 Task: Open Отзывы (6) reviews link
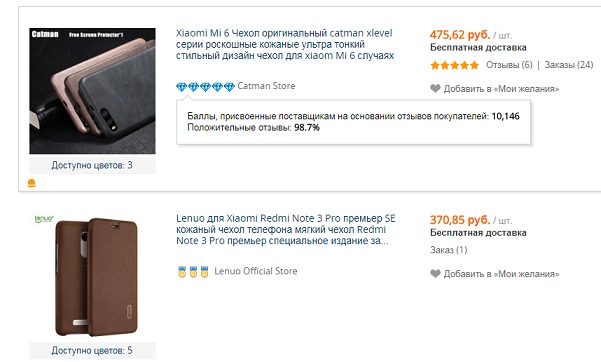[509, 65]
